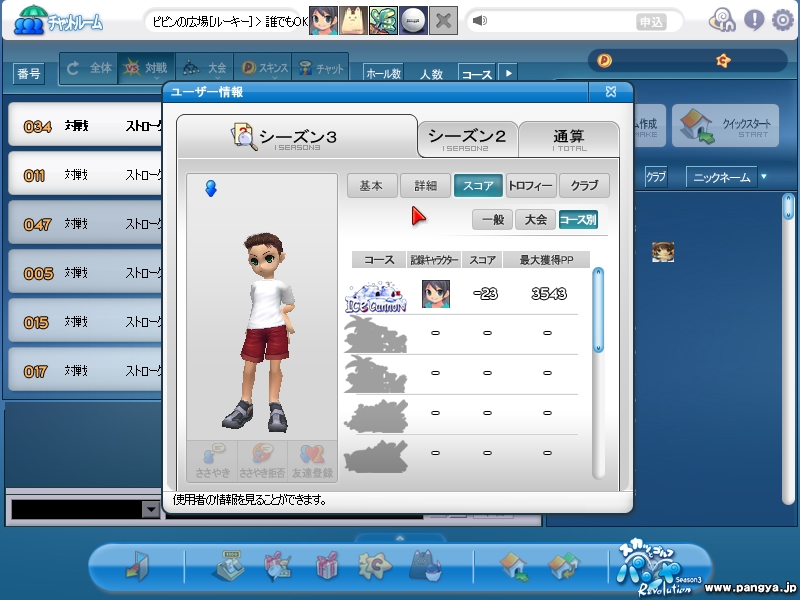Open room 015 in the lobby list
Viewport: 800px width, 600px height.
(x=85, y=321)
